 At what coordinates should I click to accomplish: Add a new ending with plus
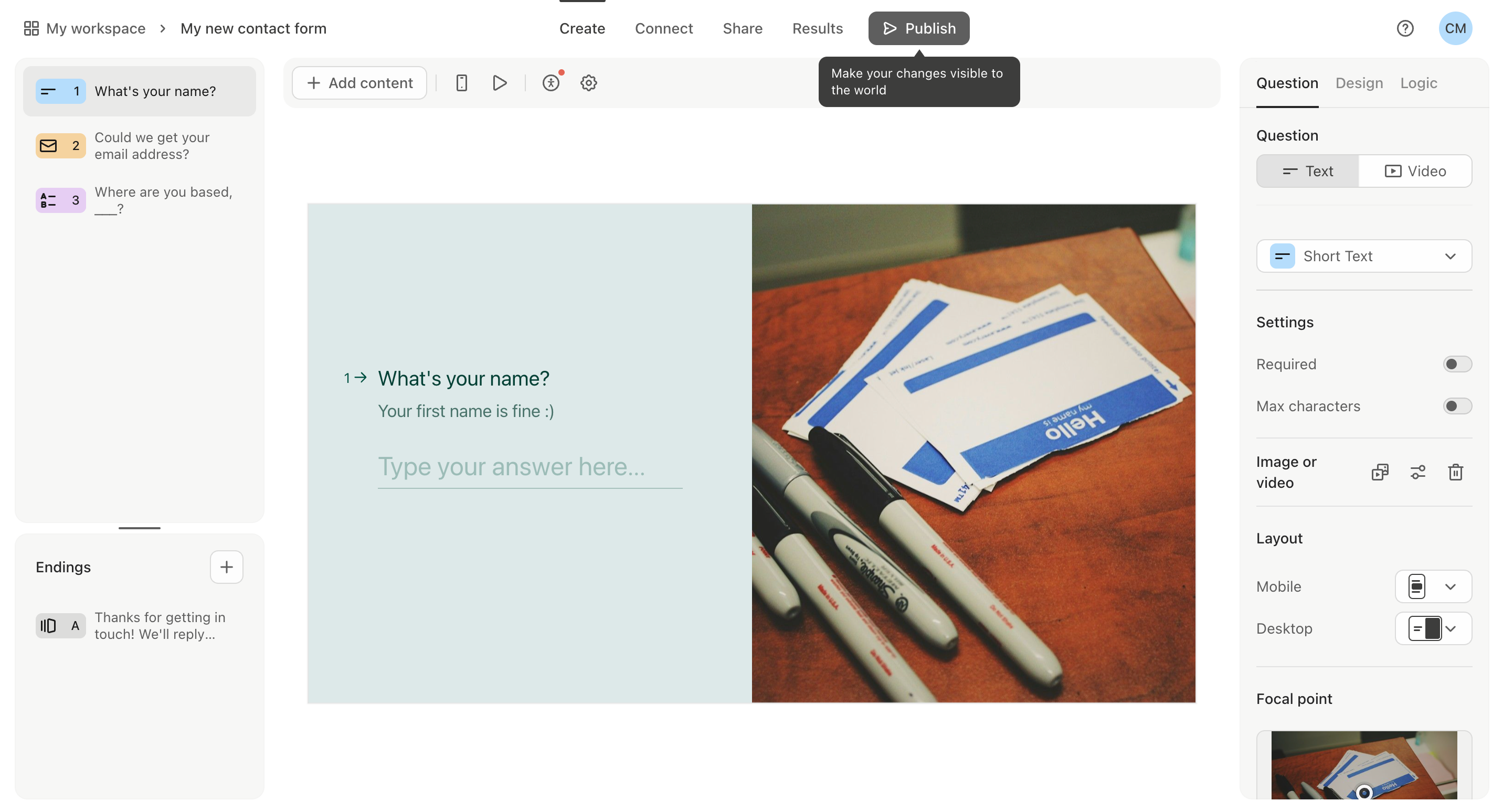click(226, 567)
